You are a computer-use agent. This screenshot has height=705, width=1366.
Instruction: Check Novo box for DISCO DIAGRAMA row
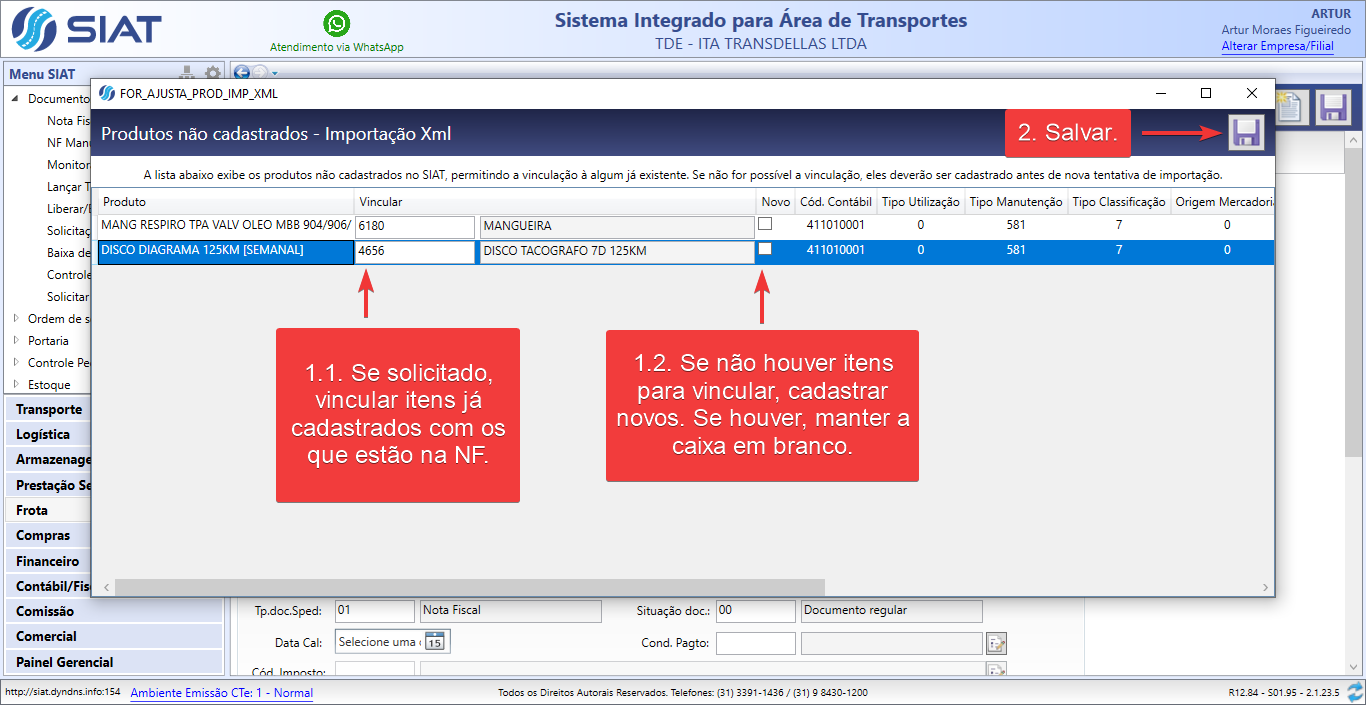pos(765,249)
